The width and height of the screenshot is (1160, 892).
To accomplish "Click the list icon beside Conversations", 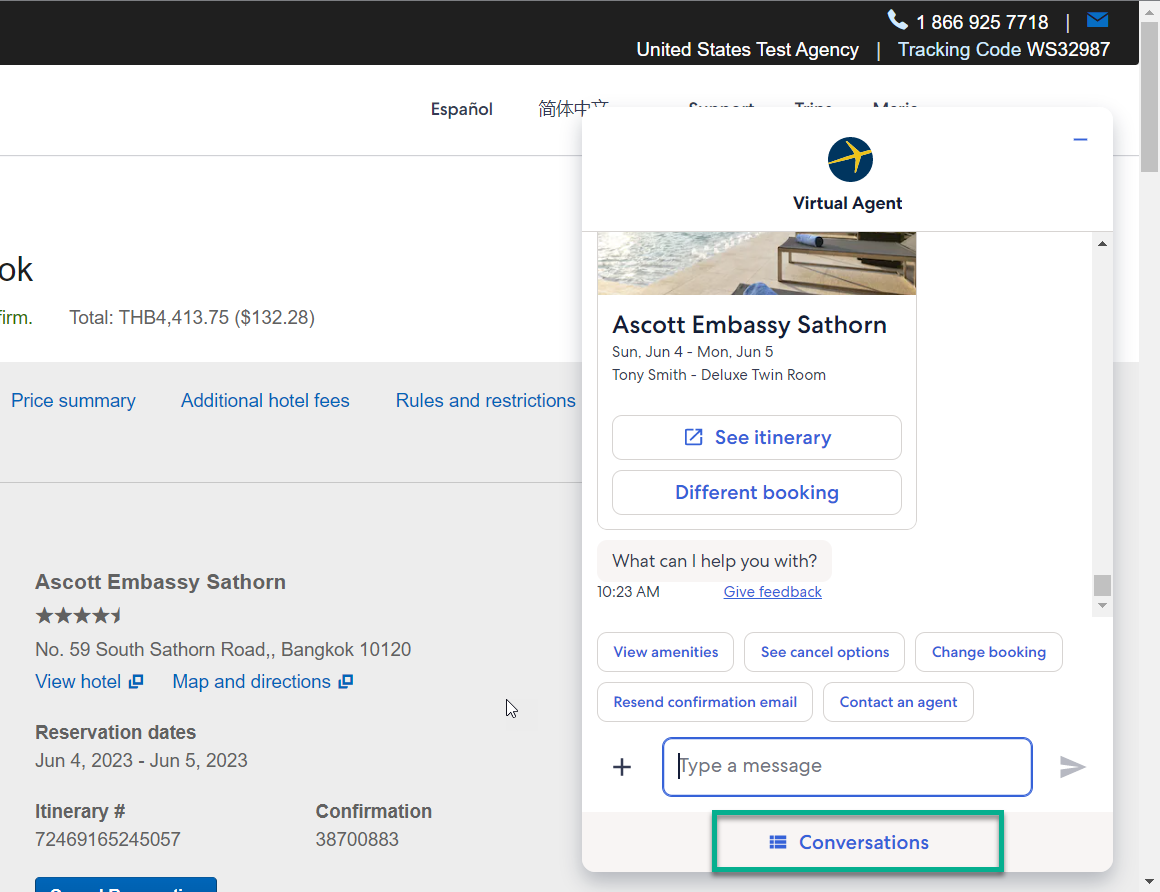I will point(778,842).
